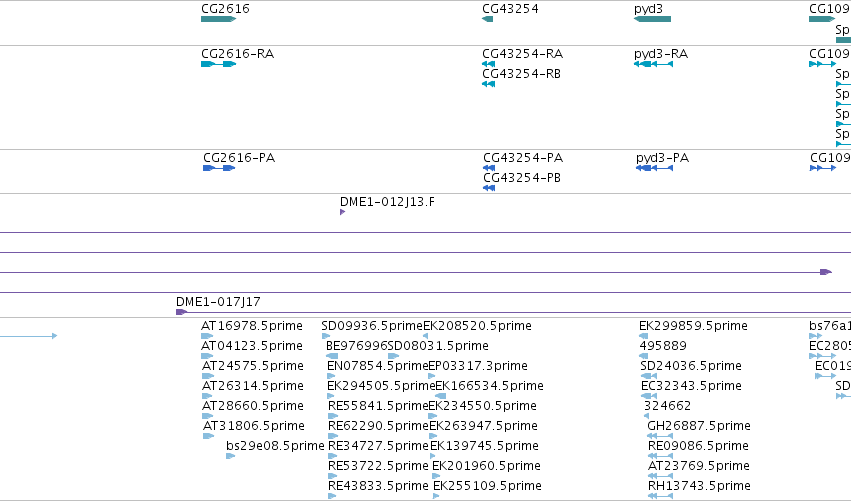
Task: Select the AT24575.5prime EST arrow
Action: click(208, 376)
